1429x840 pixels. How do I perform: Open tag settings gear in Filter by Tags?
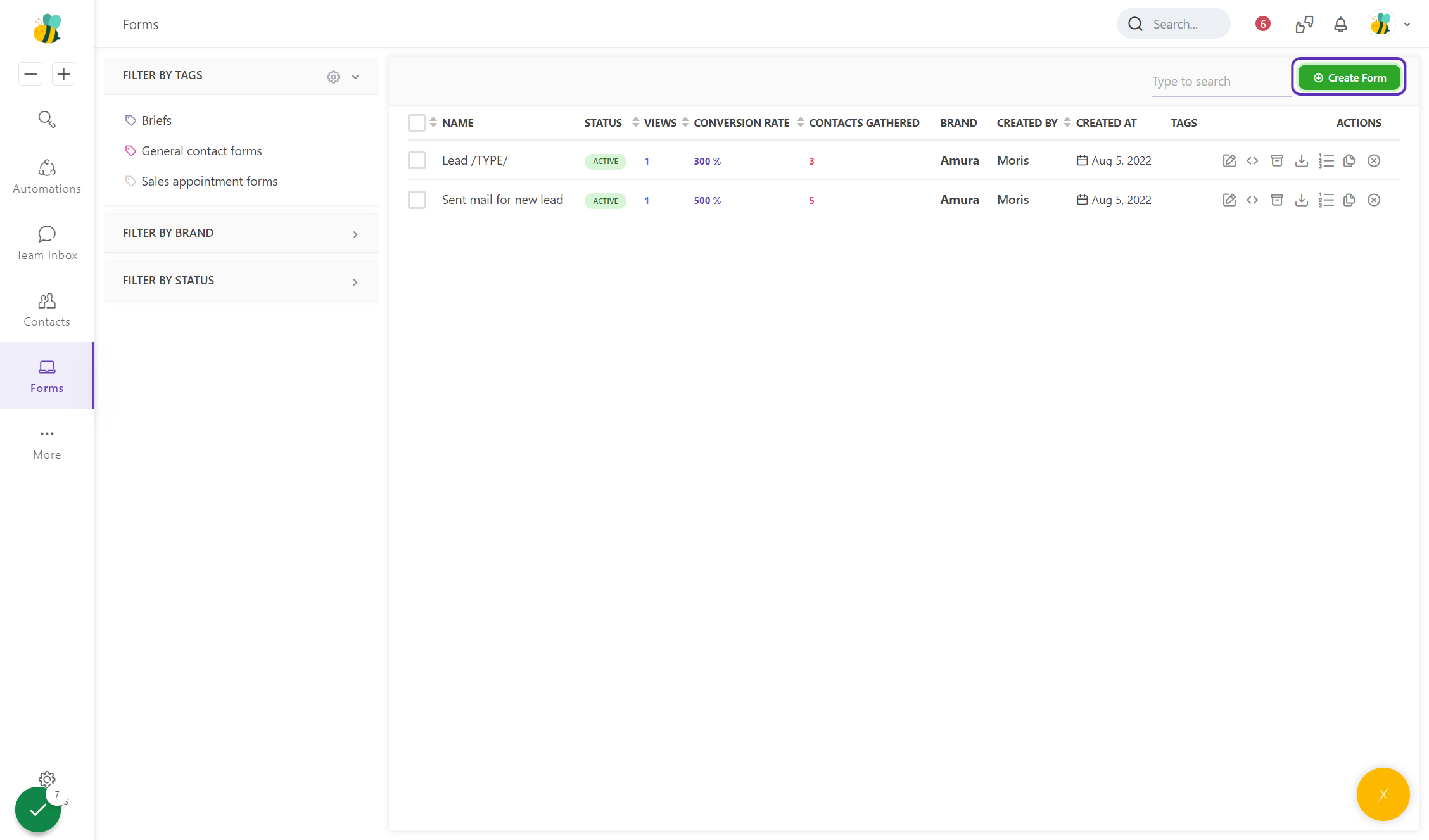click(334, 77)
